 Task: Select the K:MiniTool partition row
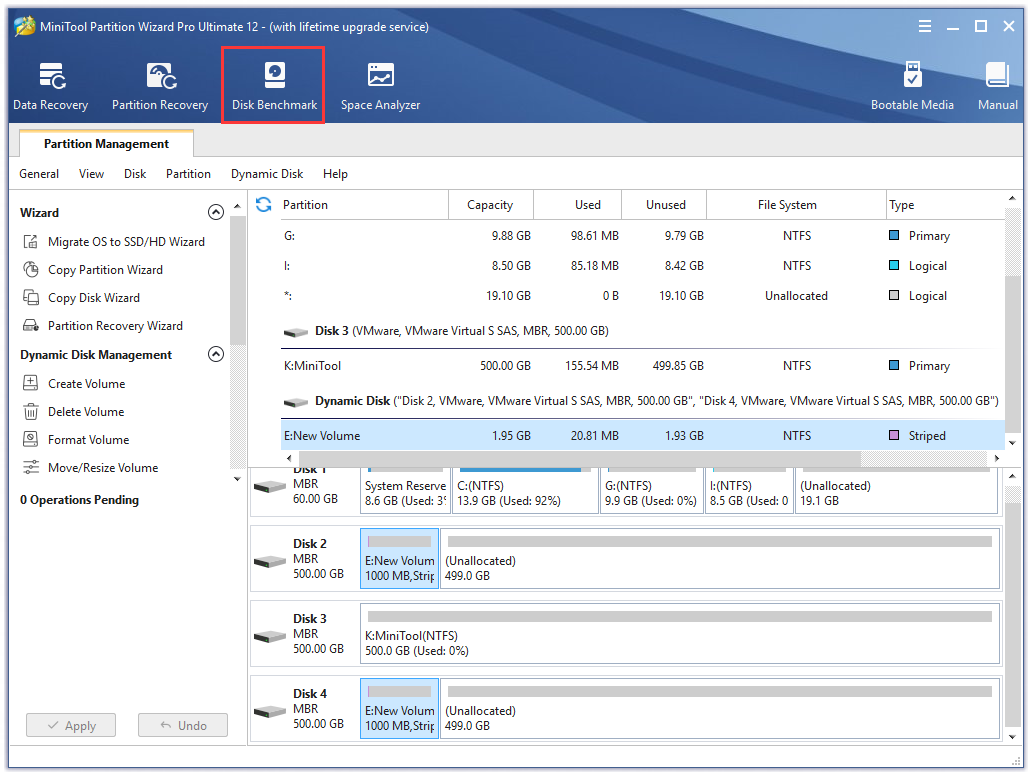642,366
